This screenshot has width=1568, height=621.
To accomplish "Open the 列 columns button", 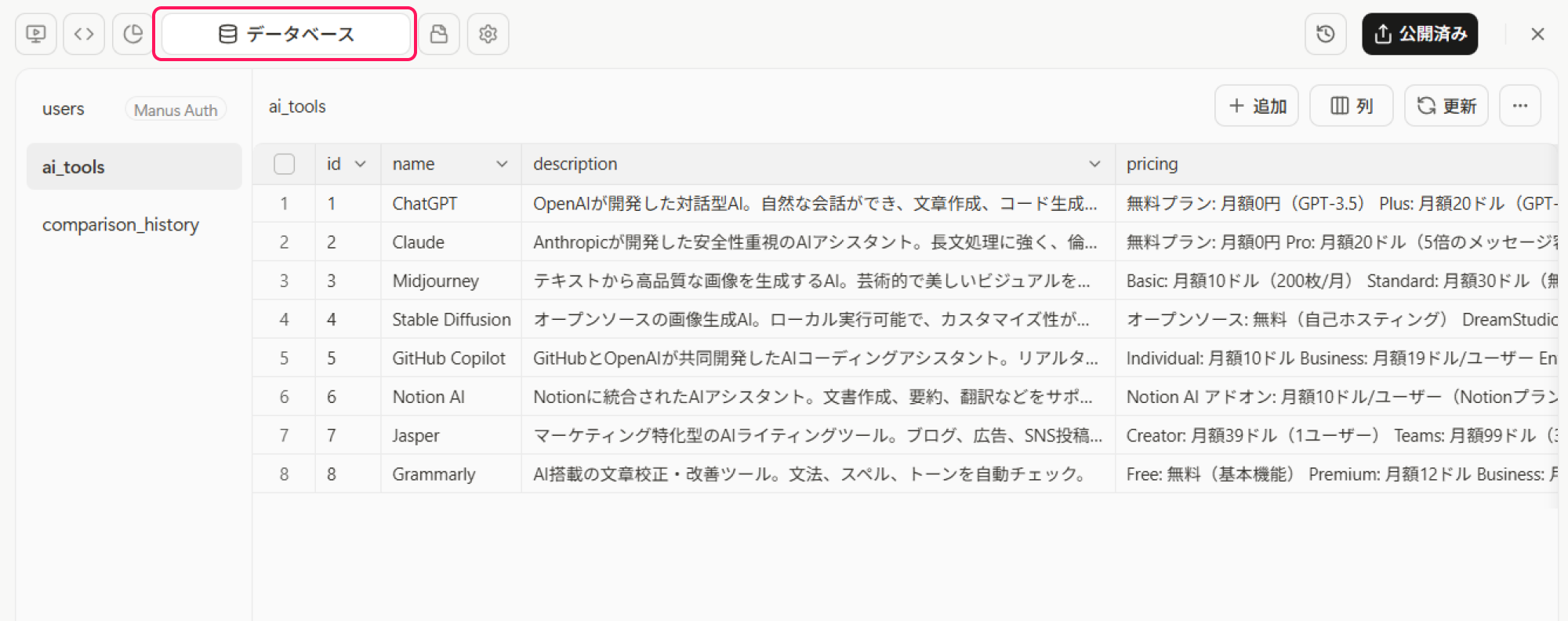I will point(1352,106).
